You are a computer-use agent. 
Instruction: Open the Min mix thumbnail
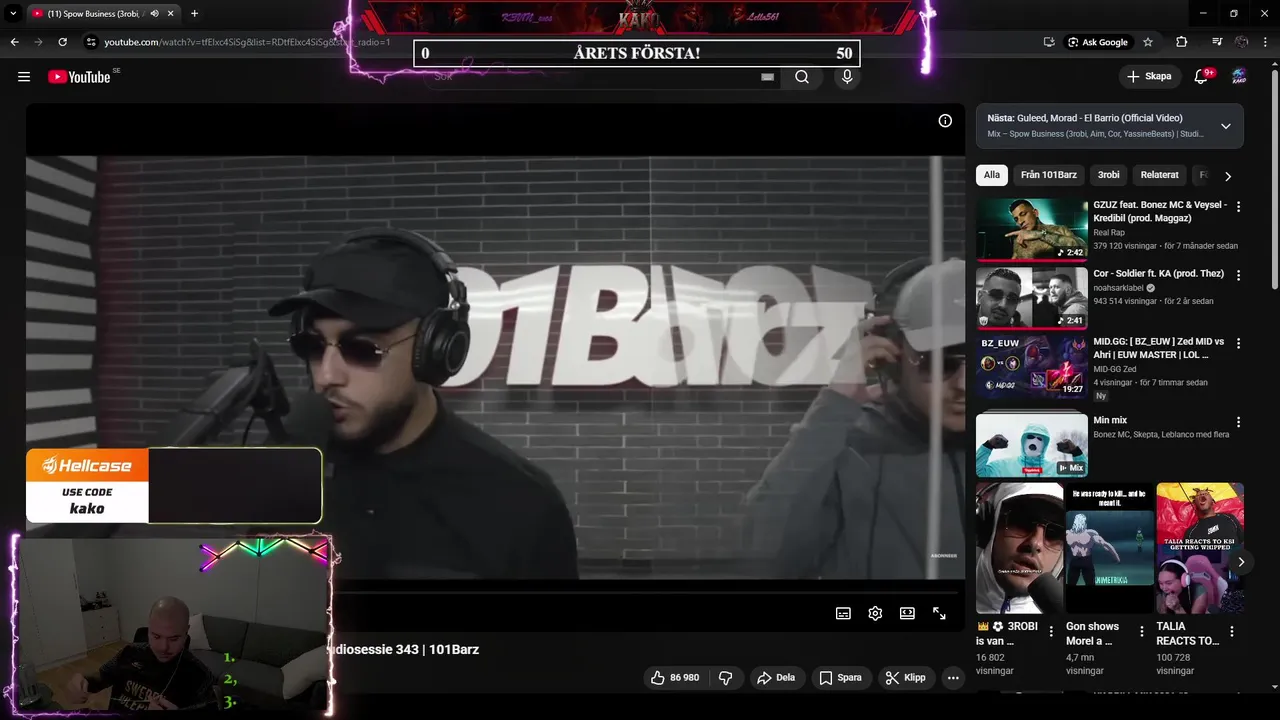(1032, 444)
